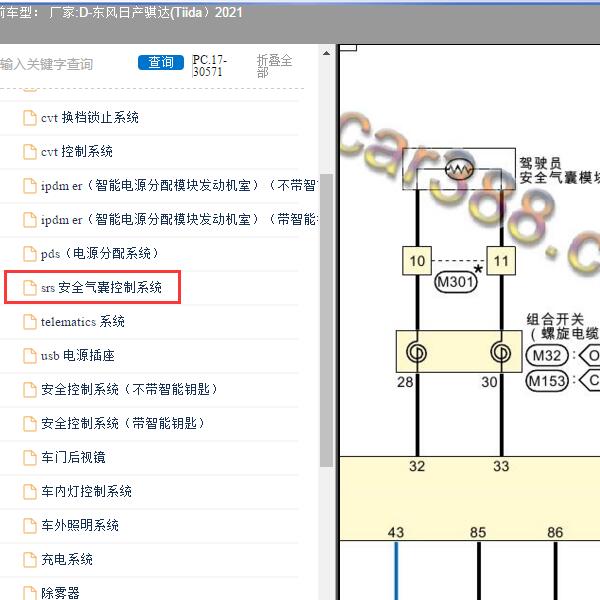This screenshot has height=600, width=600.
Task: Open 车外照明系统 entry
Action: point(80,525)
